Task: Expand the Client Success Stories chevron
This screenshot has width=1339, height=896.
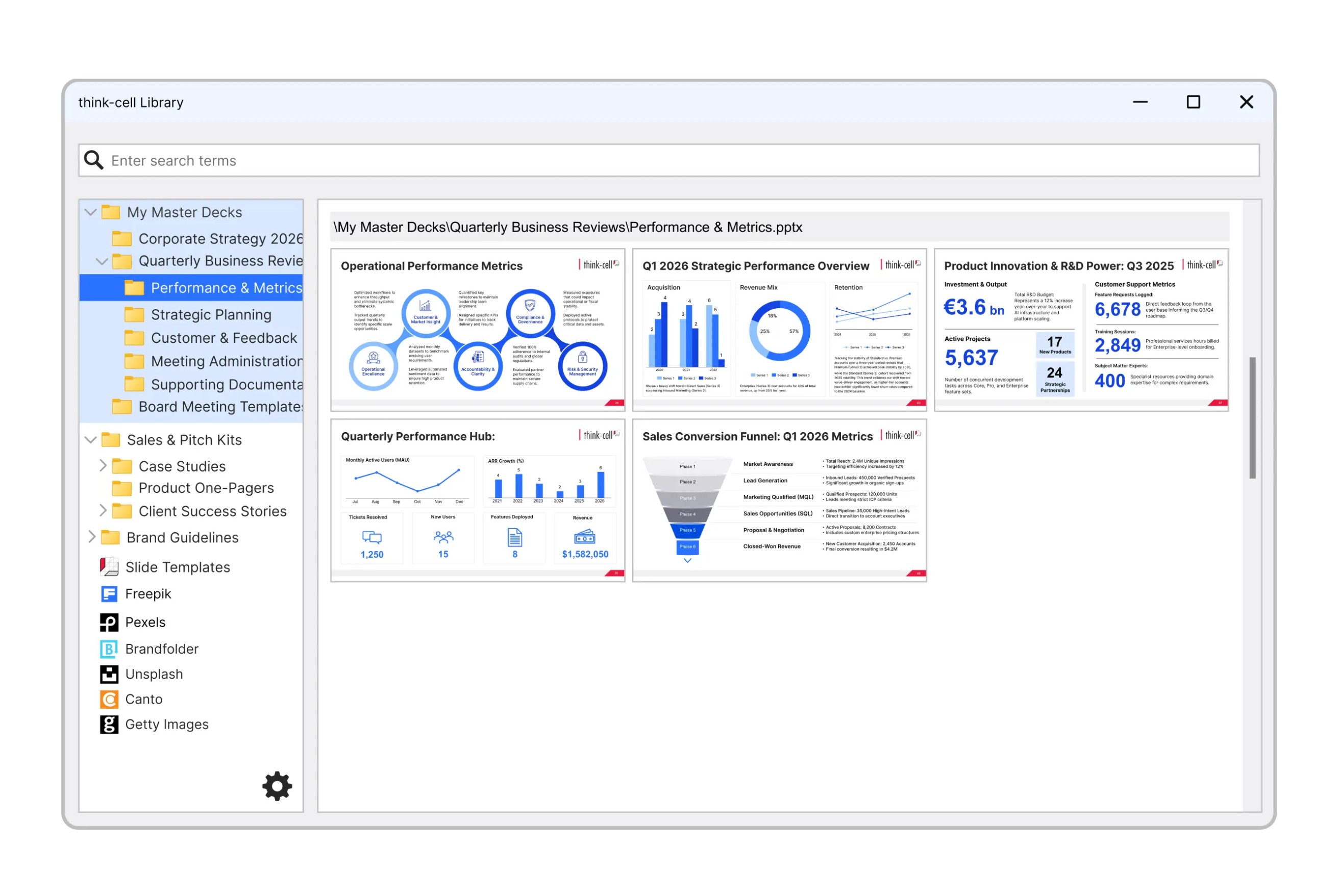Action: (x=103, y=510)
